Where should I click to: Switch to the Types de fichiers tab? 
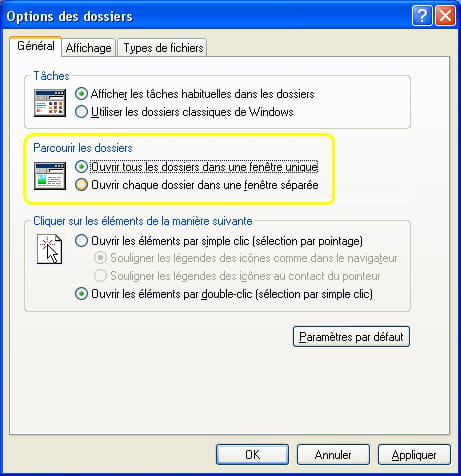pos(163,48)
